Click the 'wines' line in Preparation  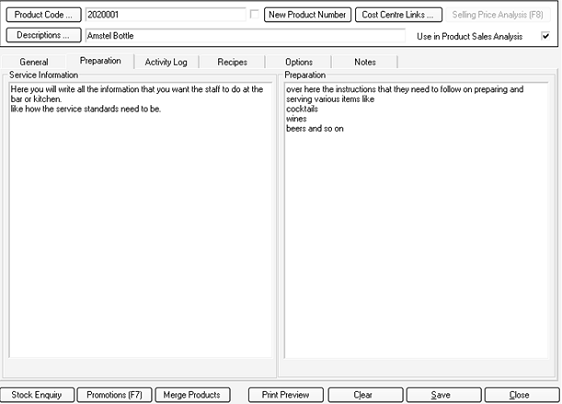coord(296,119)
